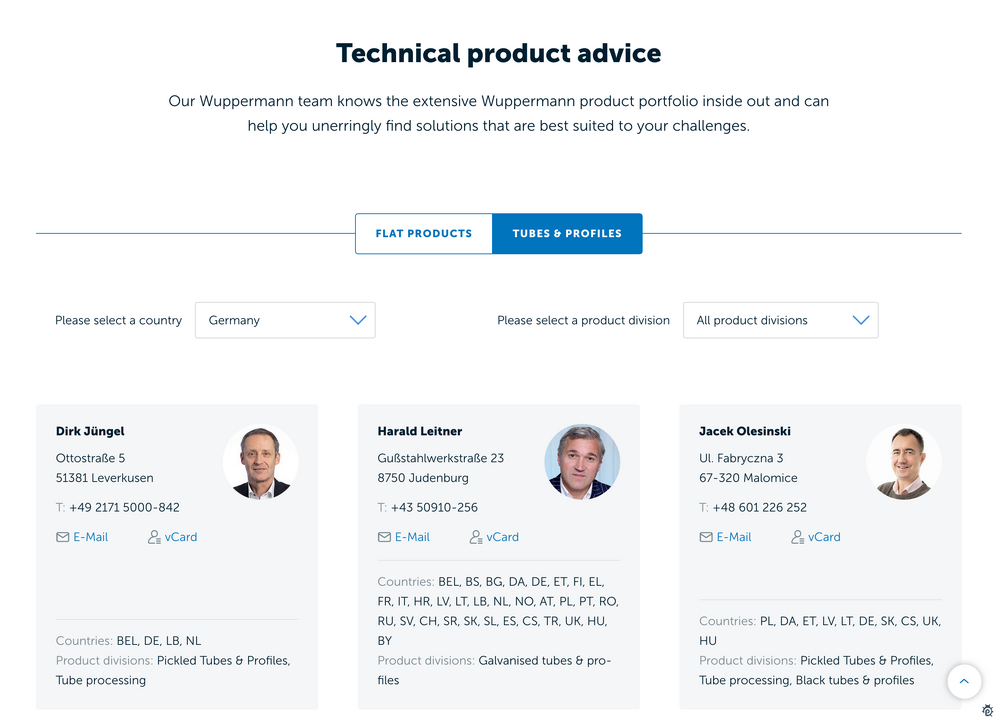Open the settings gear icon at bottom right
1000x721 pixels.
989,710
